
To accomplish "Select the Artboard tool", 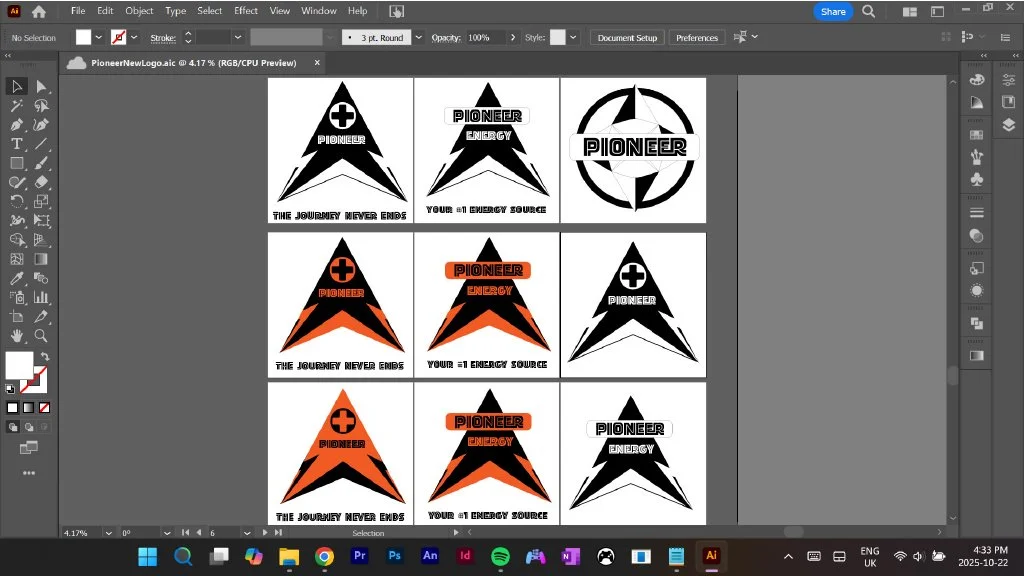I will coord(16,317).
